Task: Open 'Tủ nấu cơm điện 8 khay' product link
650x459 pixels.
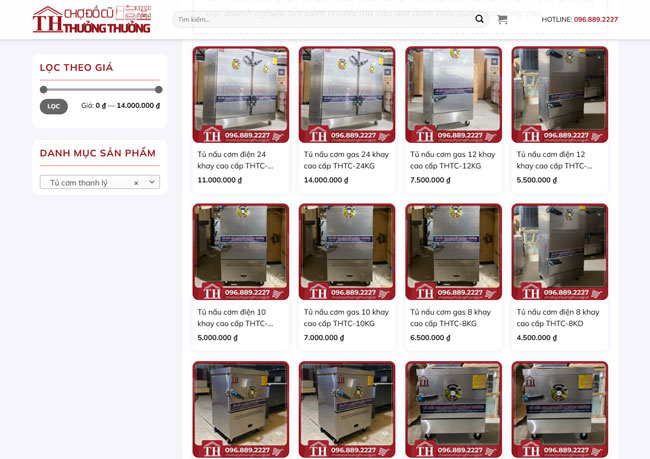Action: point(558,317)
